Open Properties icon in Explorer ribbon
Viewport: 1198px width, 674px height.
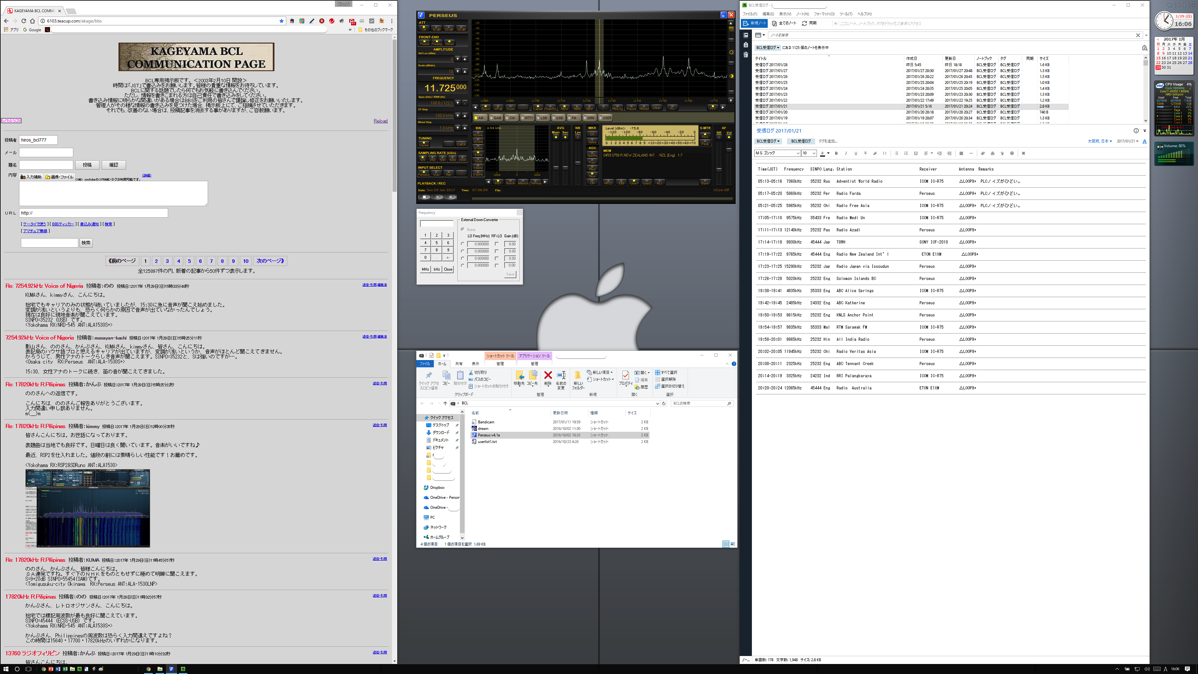tap(626, 375)
